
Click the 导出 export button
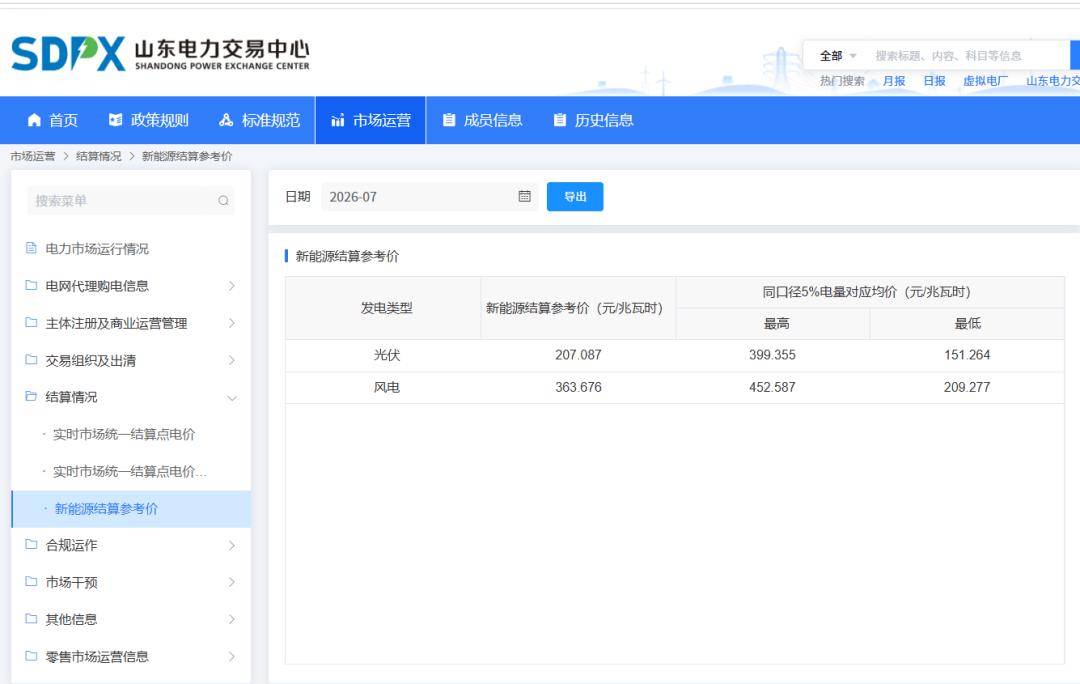[575, 196]
